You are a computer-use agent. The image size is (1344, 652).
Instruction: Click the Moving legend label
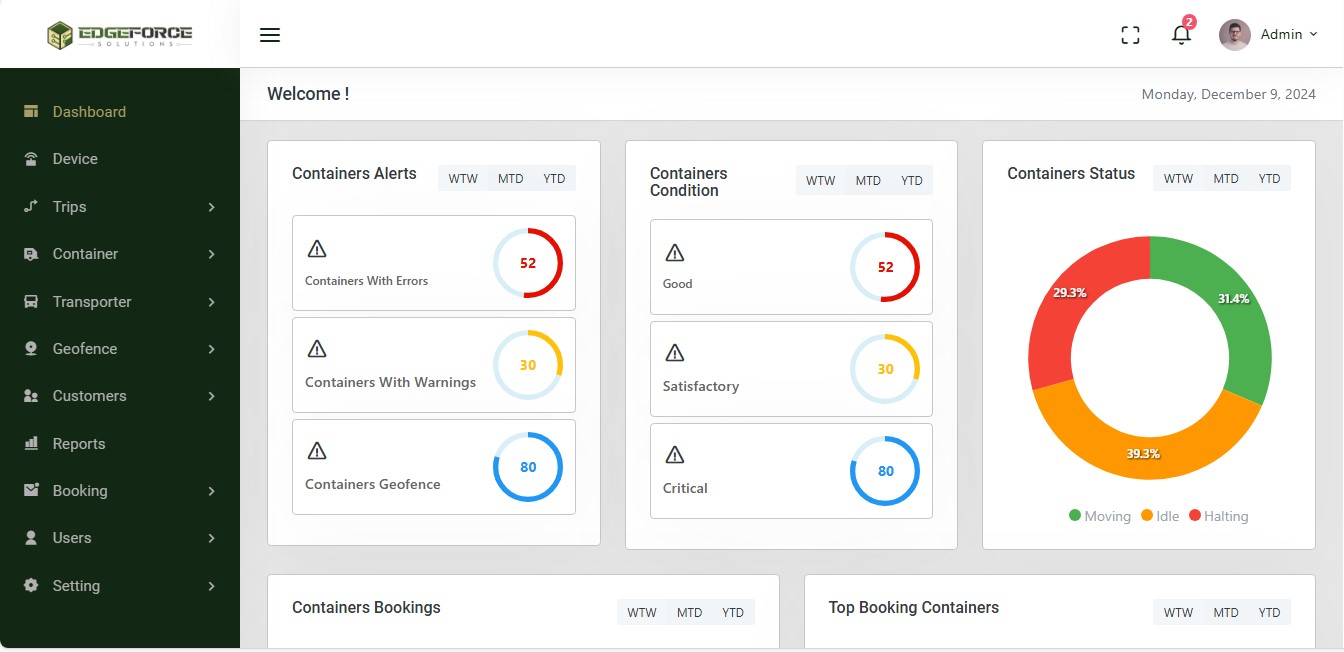[1106, 516]
